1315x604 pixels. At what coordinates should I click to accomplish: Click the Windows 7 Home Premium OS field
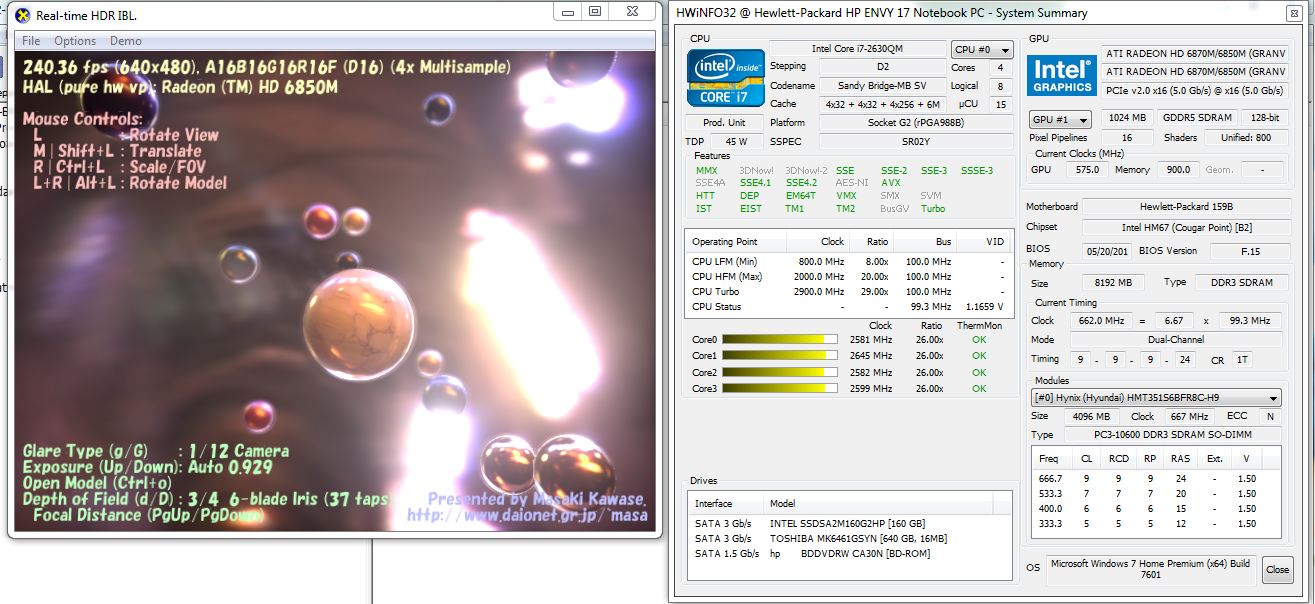tap(1152, 569)
